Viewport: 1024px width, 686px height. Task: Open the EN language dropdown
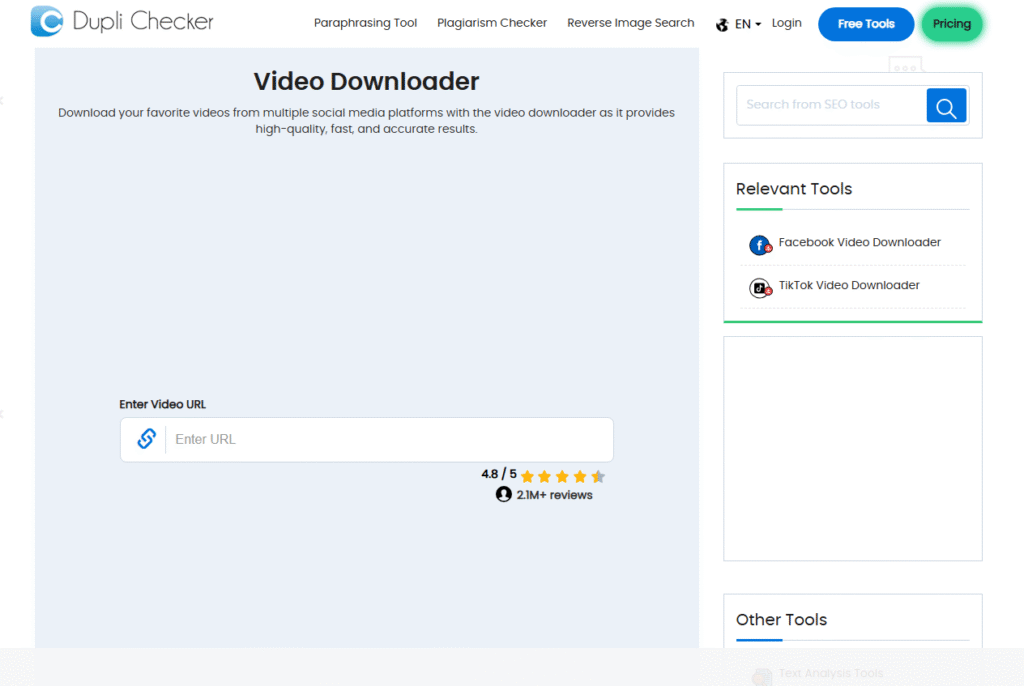pos(748,24)
